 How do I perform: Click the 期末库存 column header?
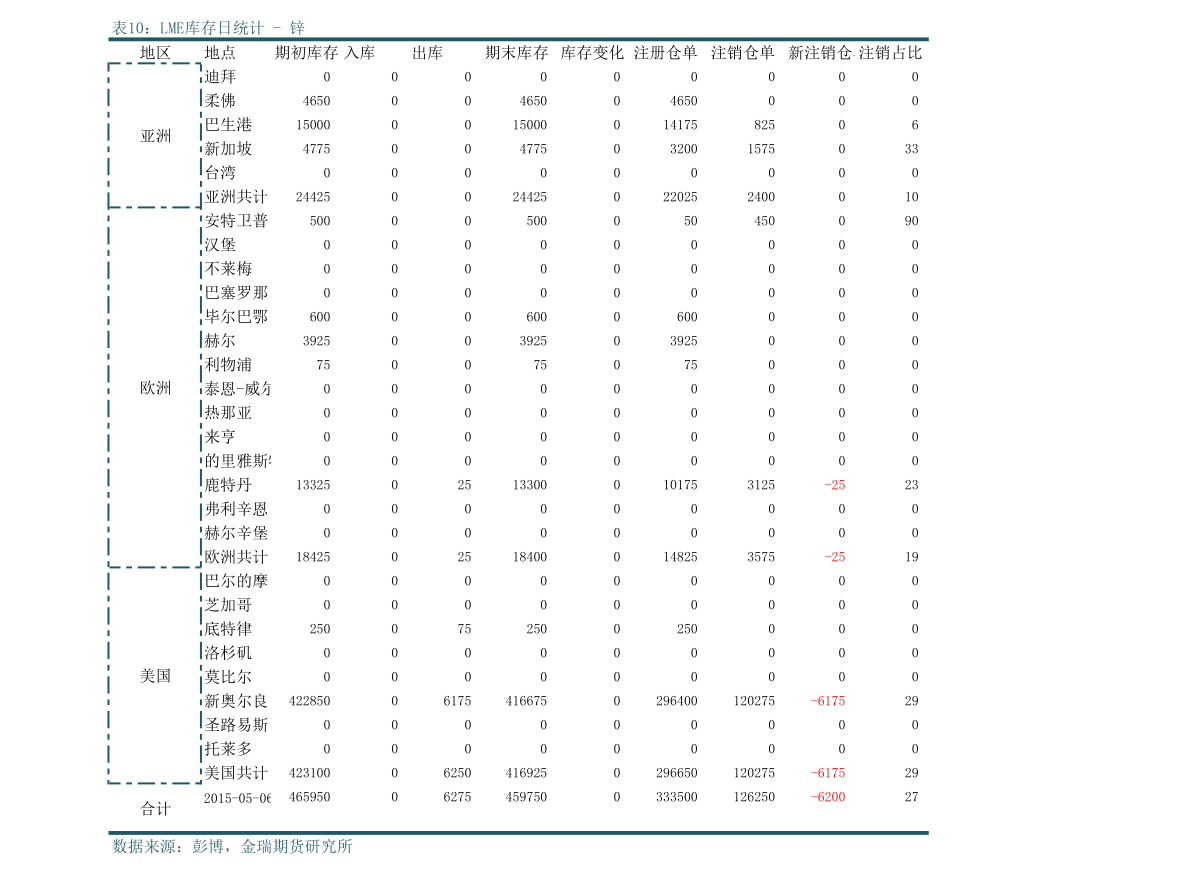[x=517, y=52]
